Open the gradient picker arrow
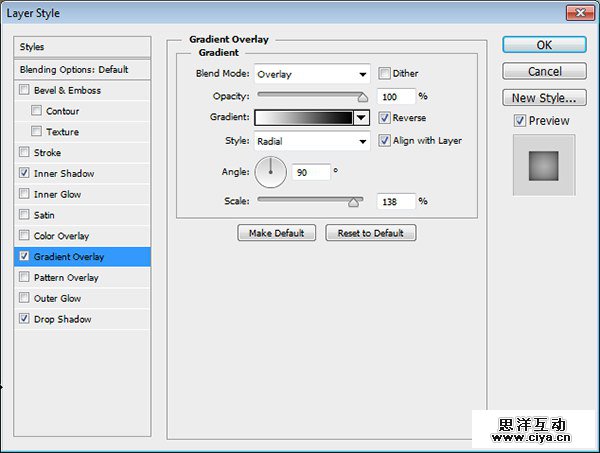The width and height of the screenshot is (600, 453). 361,117
